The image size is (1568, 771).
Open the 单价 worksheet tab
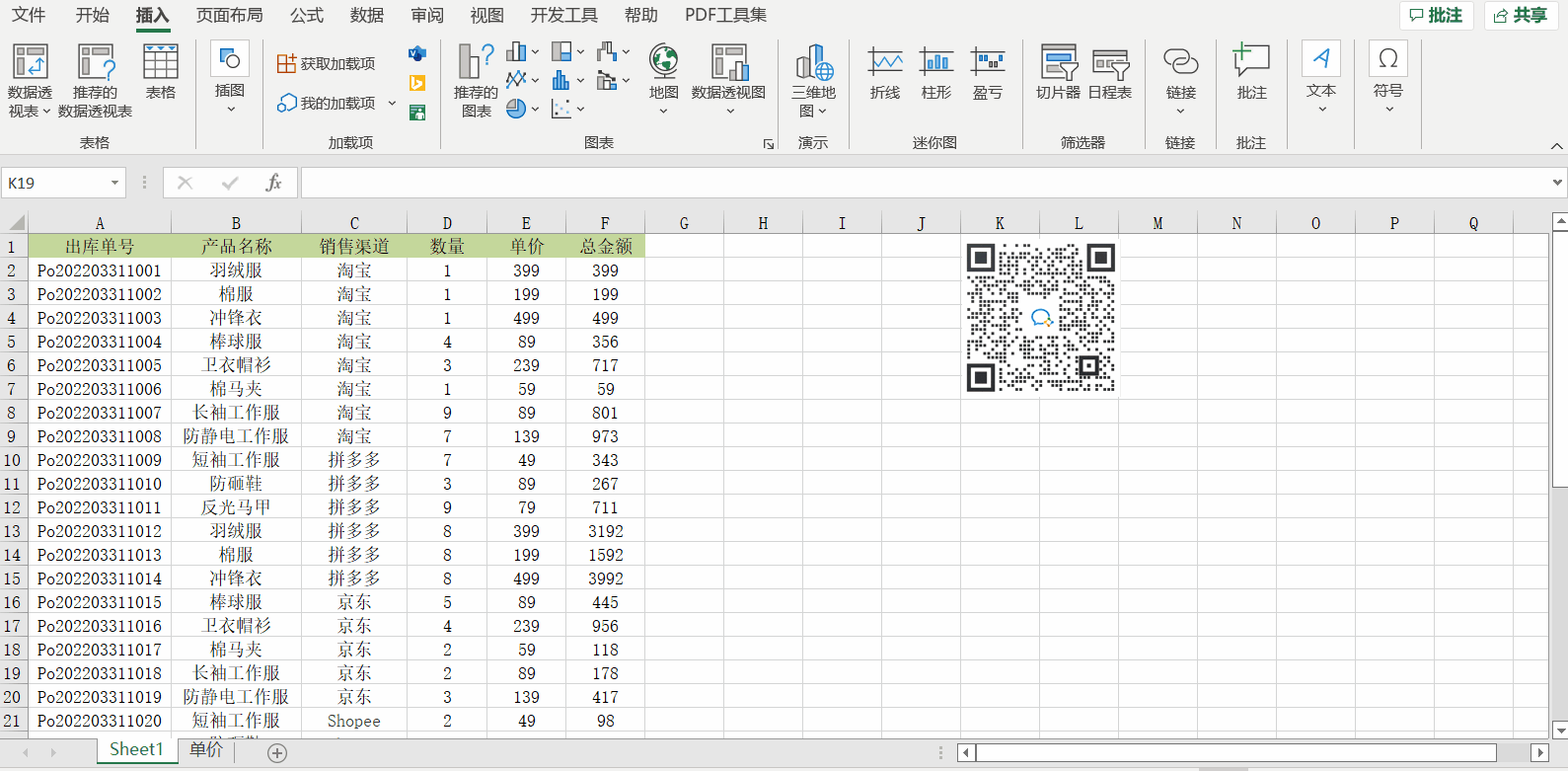point(206,750)
